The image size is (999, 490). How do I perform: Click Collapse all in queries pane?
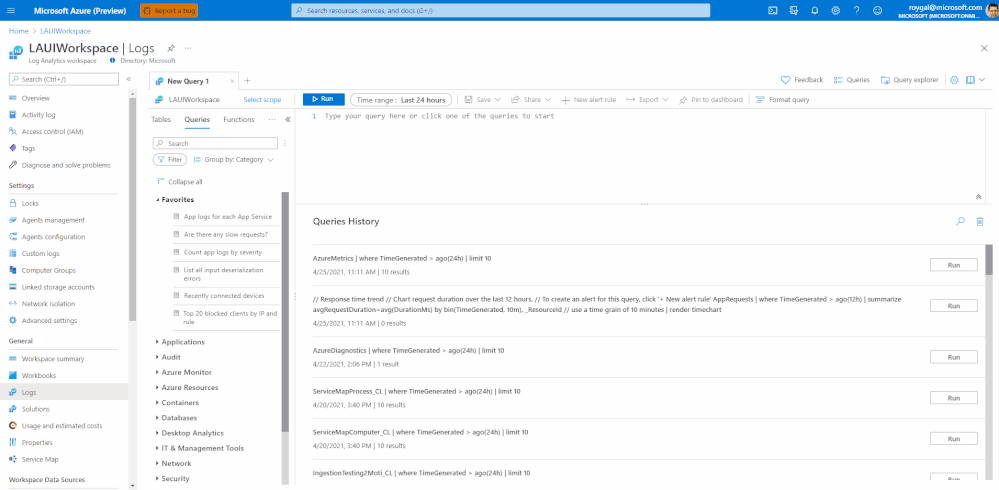(179, 182)
